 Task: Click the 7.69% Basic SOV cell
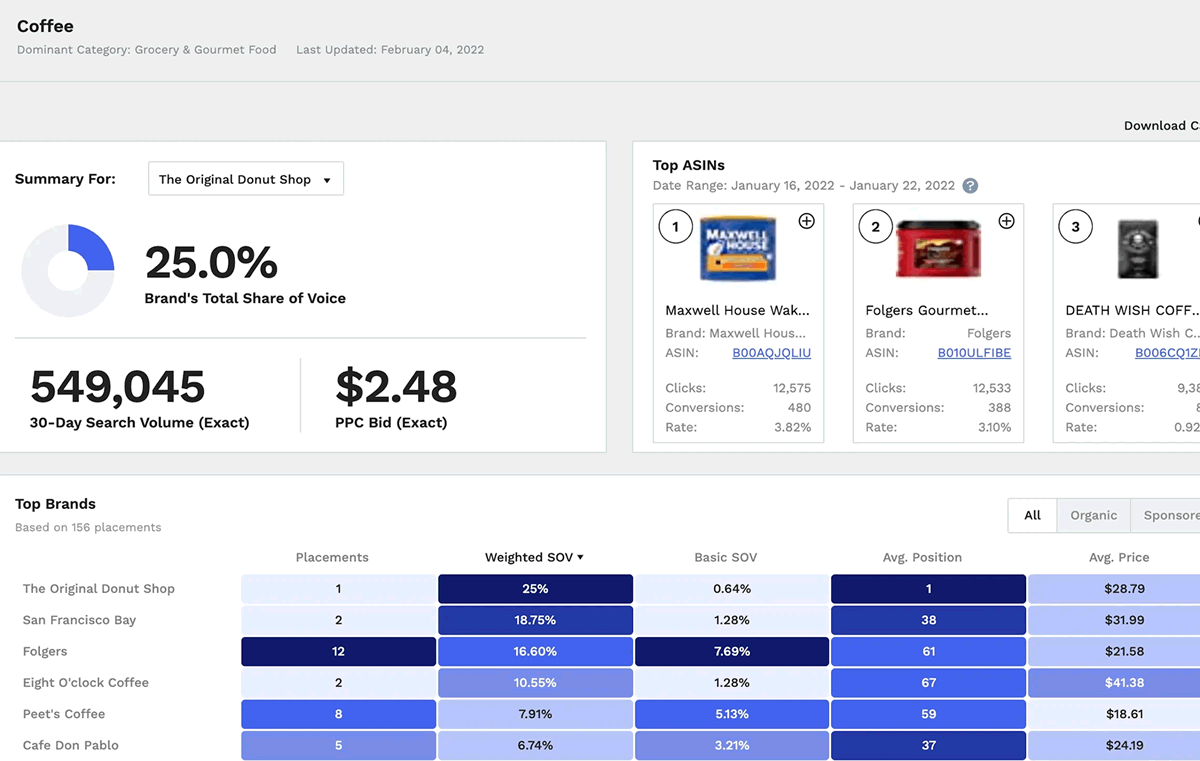[732, 651]
